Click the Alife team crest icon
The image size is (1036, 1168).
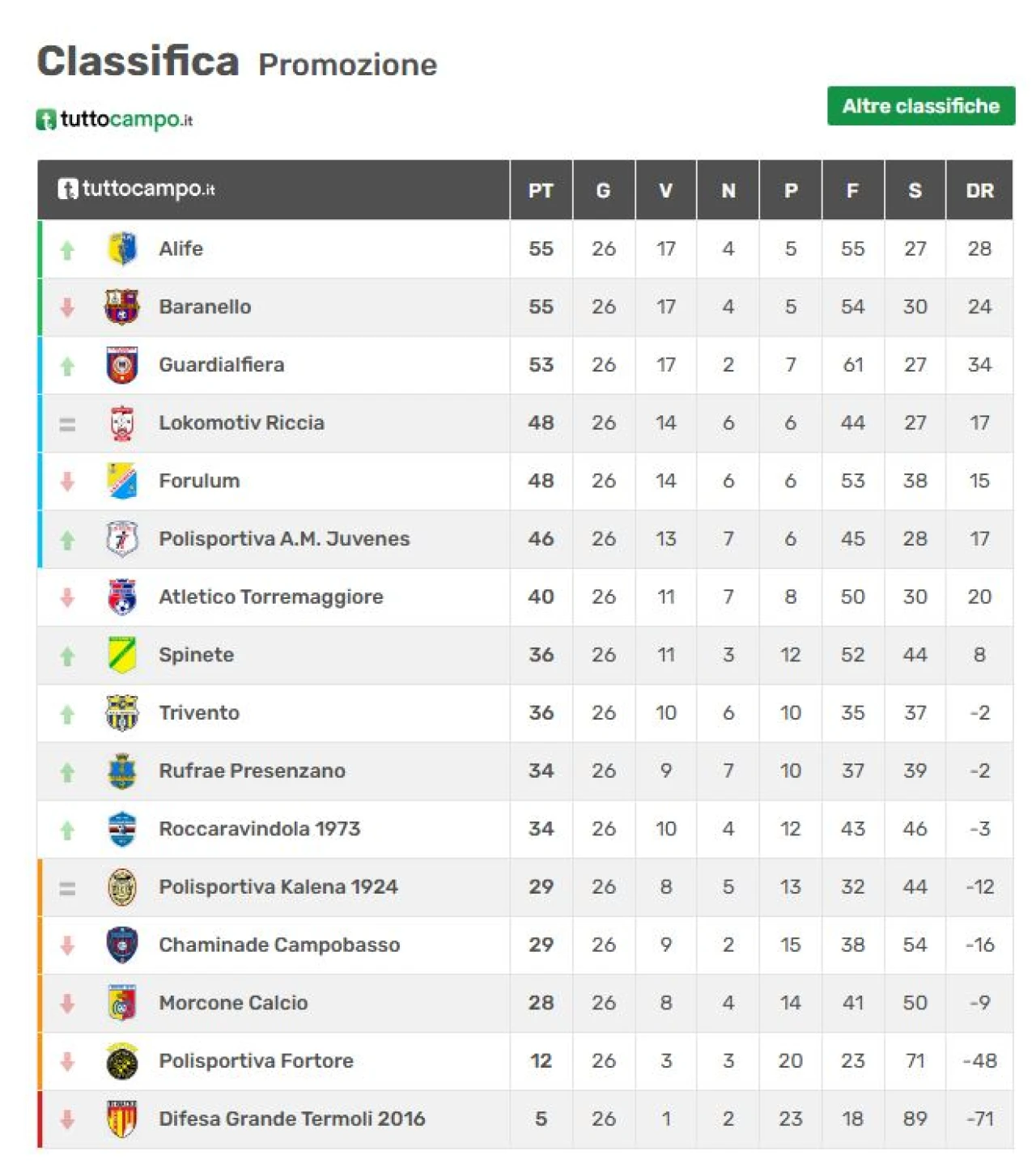(122, 248)
